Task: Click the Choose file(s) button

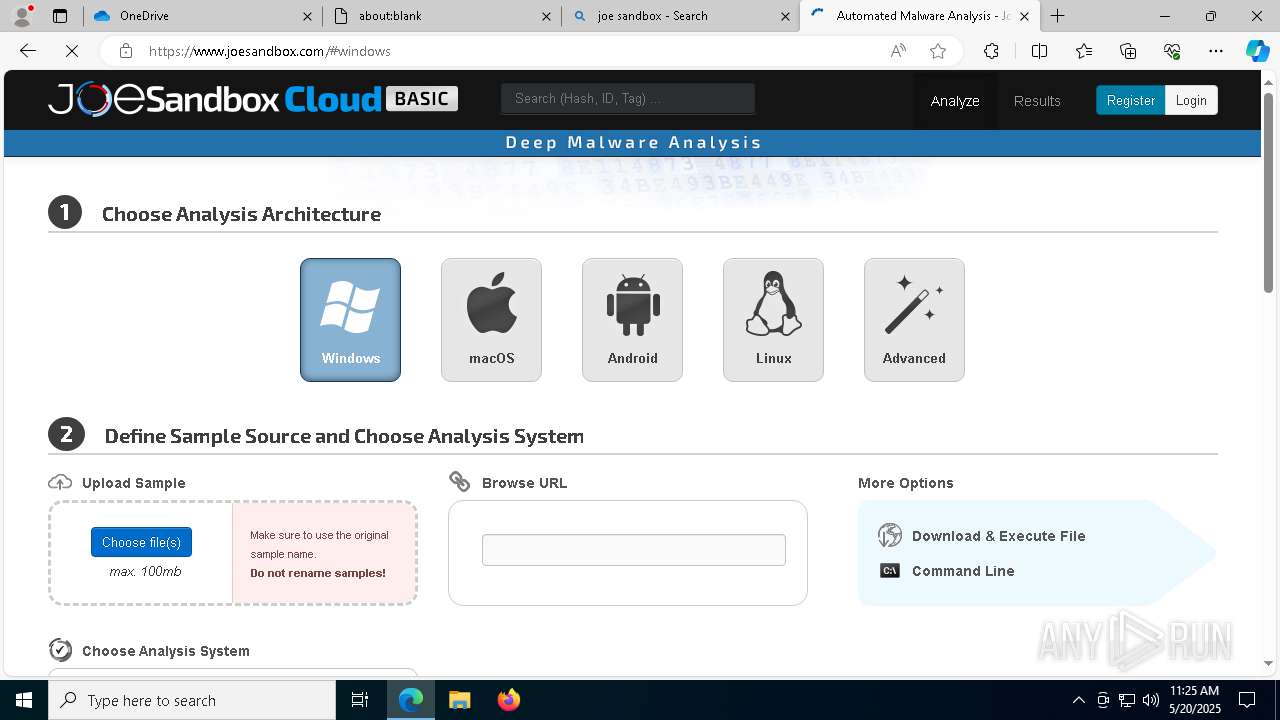Action: pos(141,542)
